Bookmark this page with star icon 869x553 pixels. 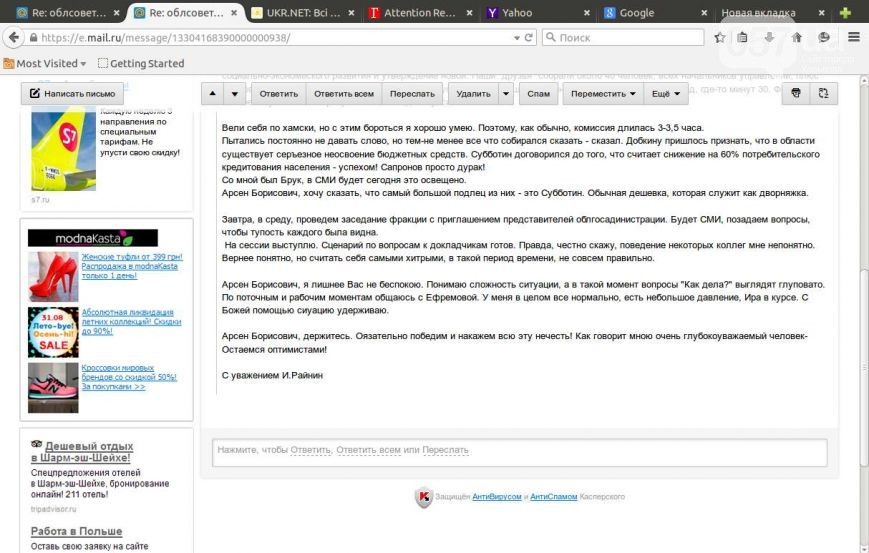[720, 37]
